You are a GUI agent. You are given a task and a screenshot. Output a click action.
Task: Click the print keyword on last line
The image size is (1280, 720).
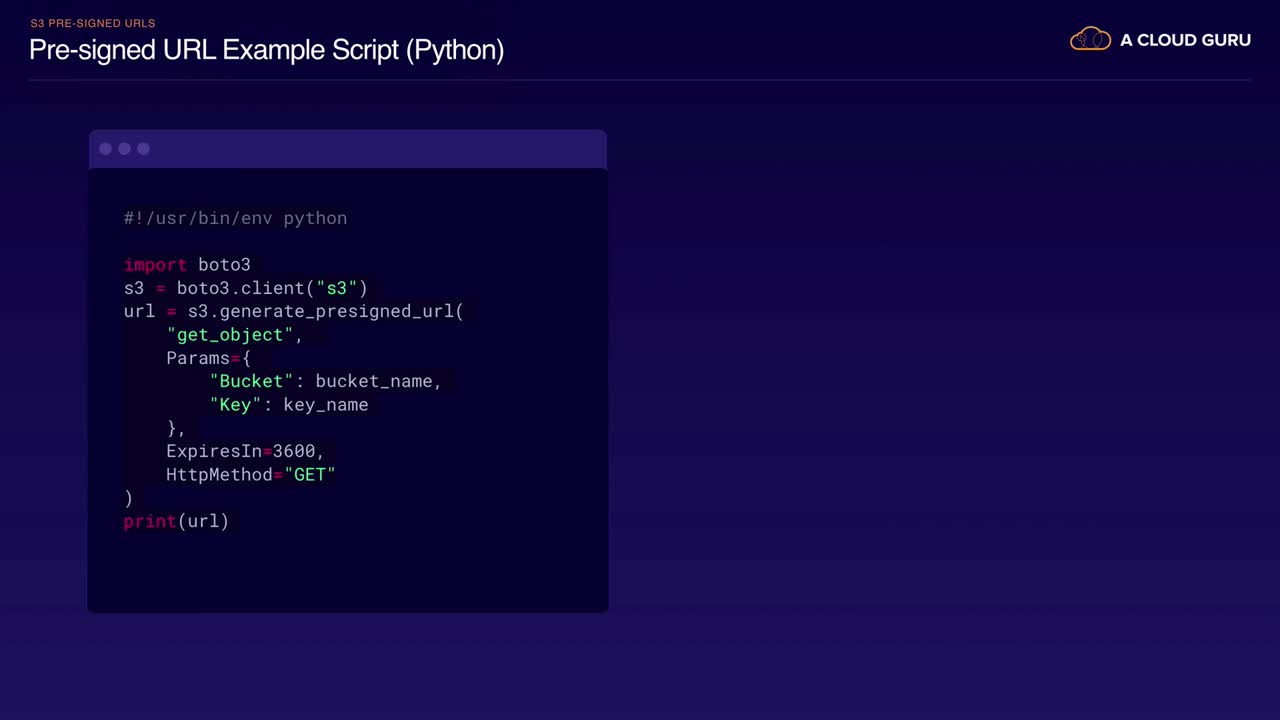(x=150, y=521)
